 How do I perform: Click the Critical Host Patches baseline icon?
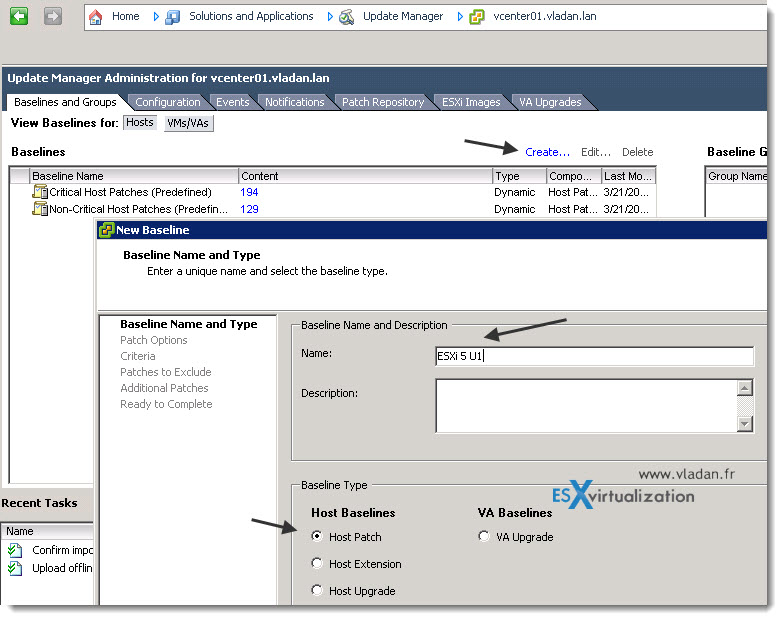pyautogui.click(x=40, y=192)
